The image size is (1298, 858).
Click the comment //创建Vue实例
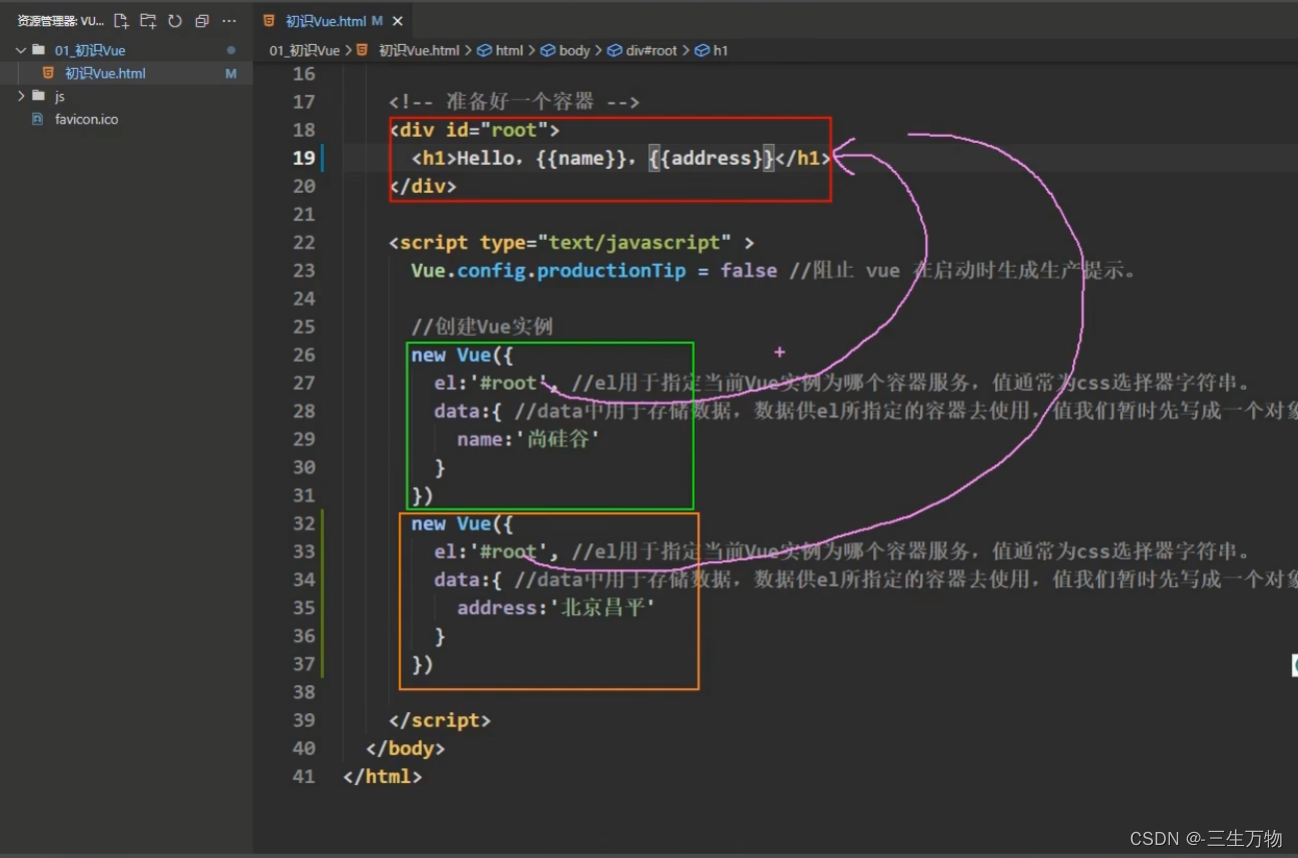point(482,327)
